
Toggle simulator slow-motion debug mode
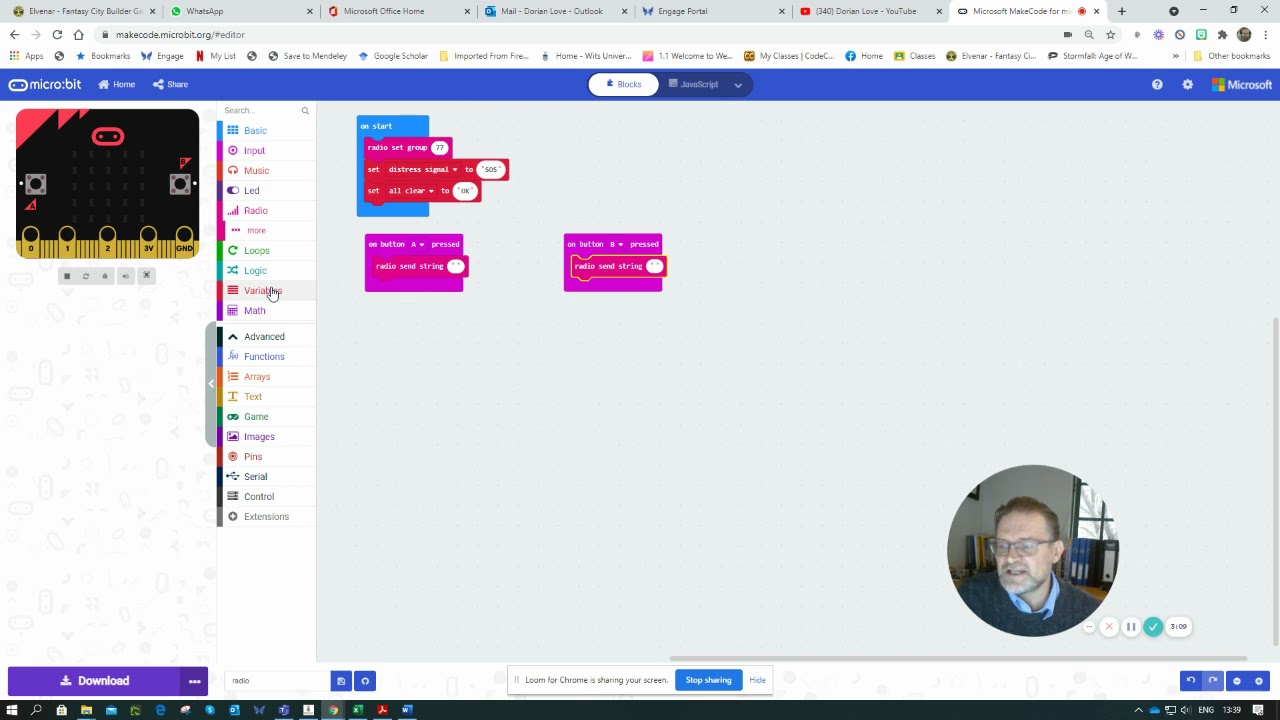coord(105,276)
